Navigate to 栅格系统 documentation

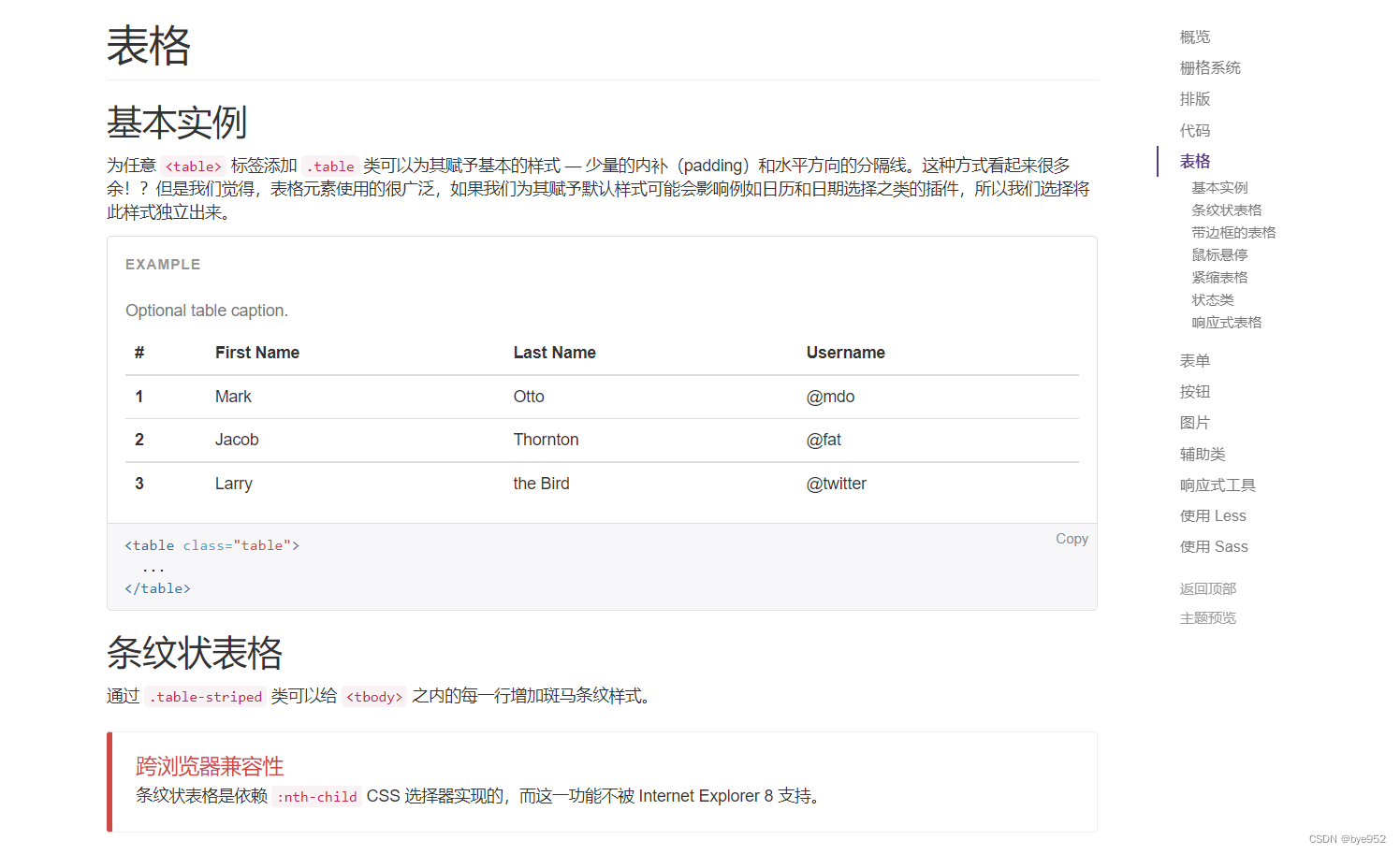tap(1209, 67)
